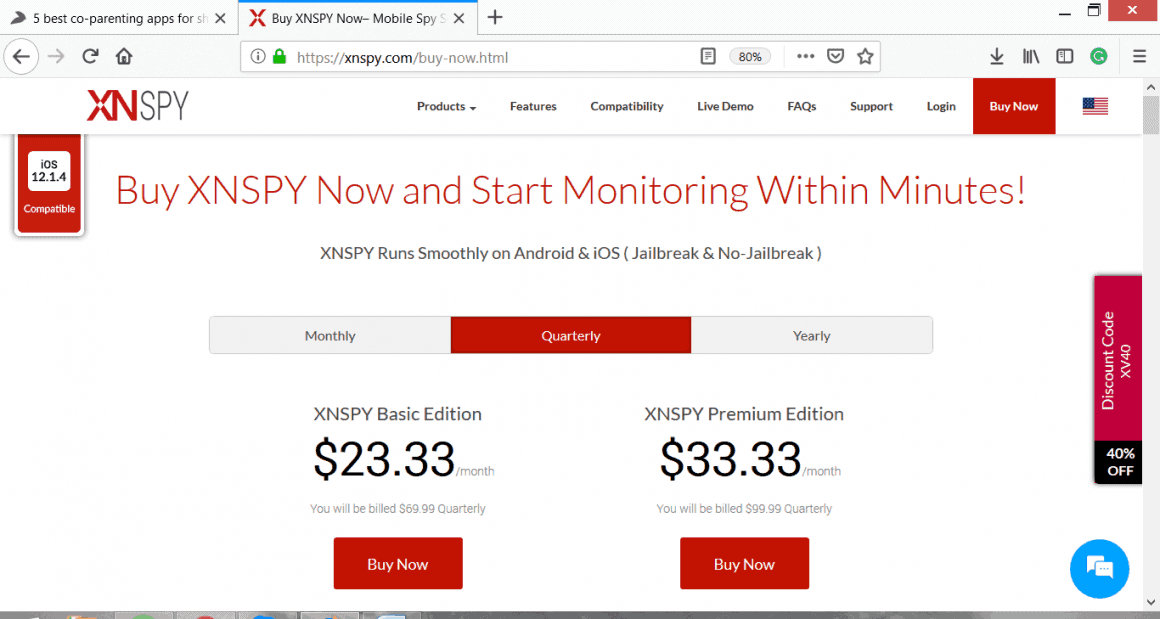Switch to the co-parenting apps tab
The width and height of the screenshot is (1160, 619).
coord(119,18)
